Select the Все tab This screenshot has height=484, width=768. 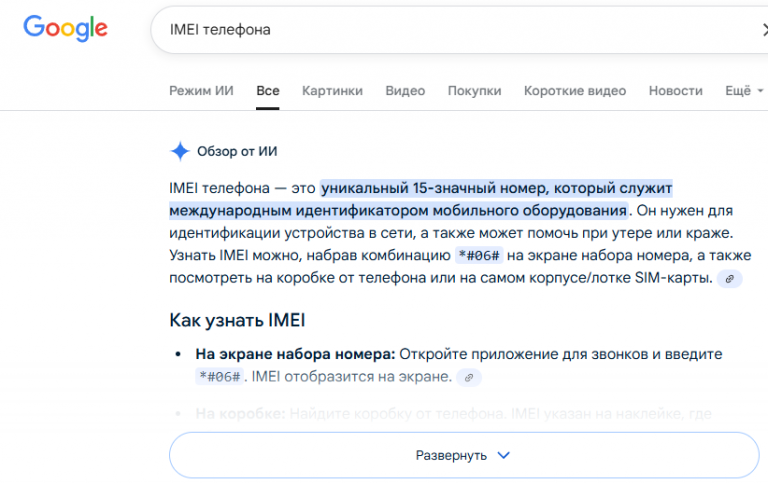pos(267,90)
